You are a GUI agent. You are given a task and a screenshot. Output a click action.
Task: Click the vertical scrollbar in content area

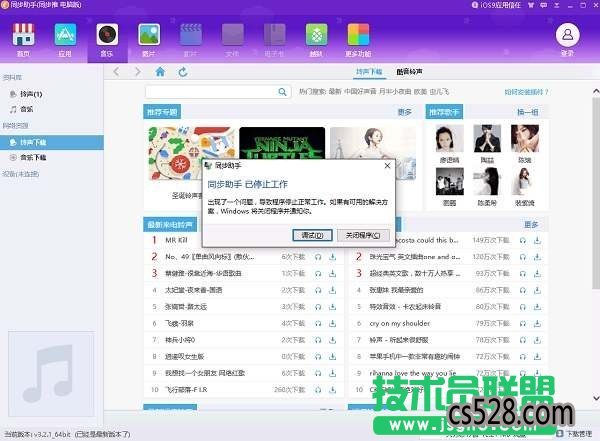click(596, 191)
